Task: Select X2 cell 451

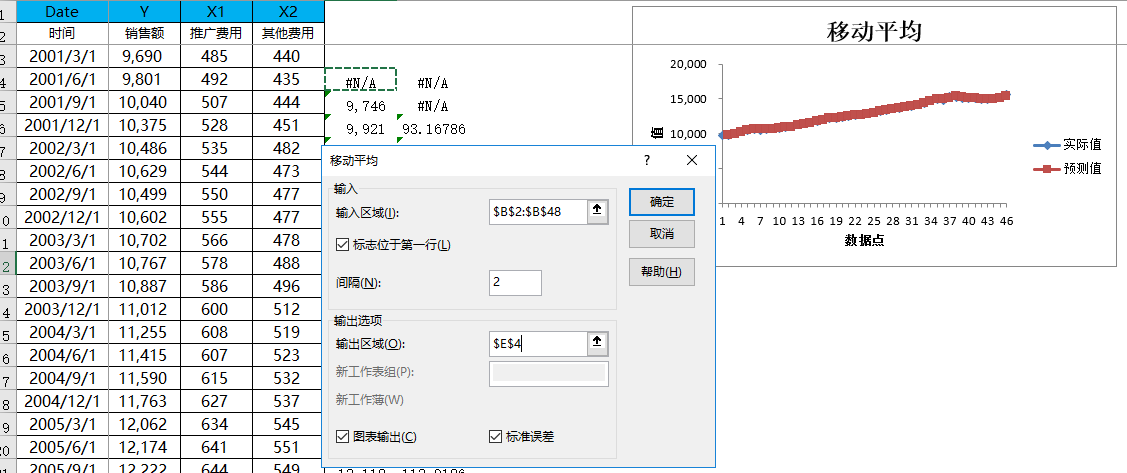Action: point(288,125)
